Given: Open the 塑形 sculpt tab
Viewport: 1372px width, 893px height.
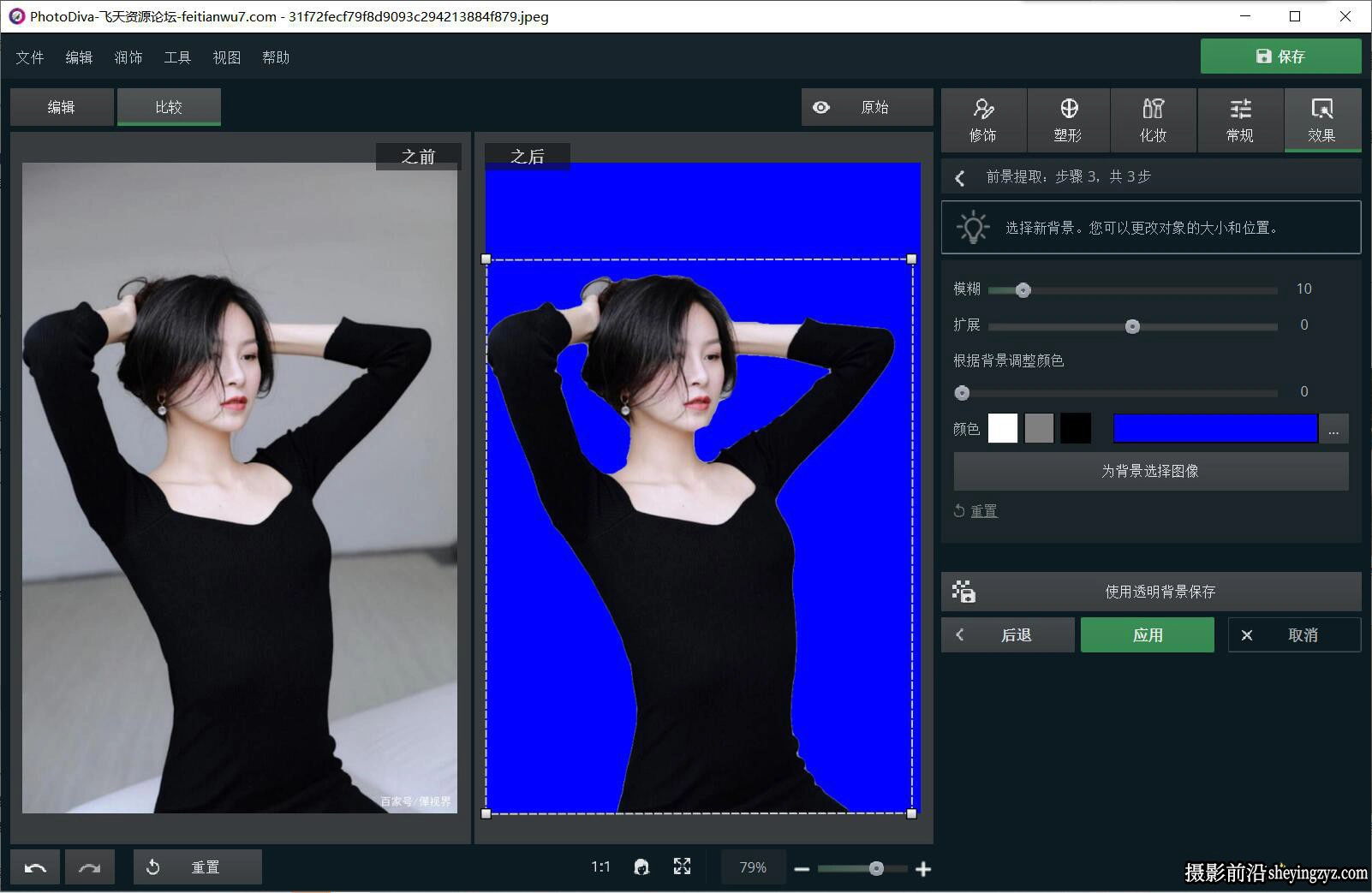Looking at the screenshot, I should [x=1068, y=120].
